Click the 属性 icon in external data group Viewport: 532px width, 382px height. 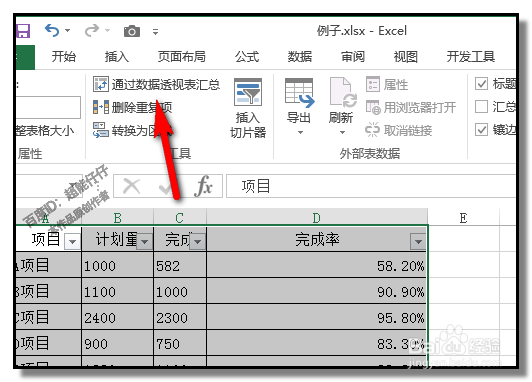click(x=373, y=84)
